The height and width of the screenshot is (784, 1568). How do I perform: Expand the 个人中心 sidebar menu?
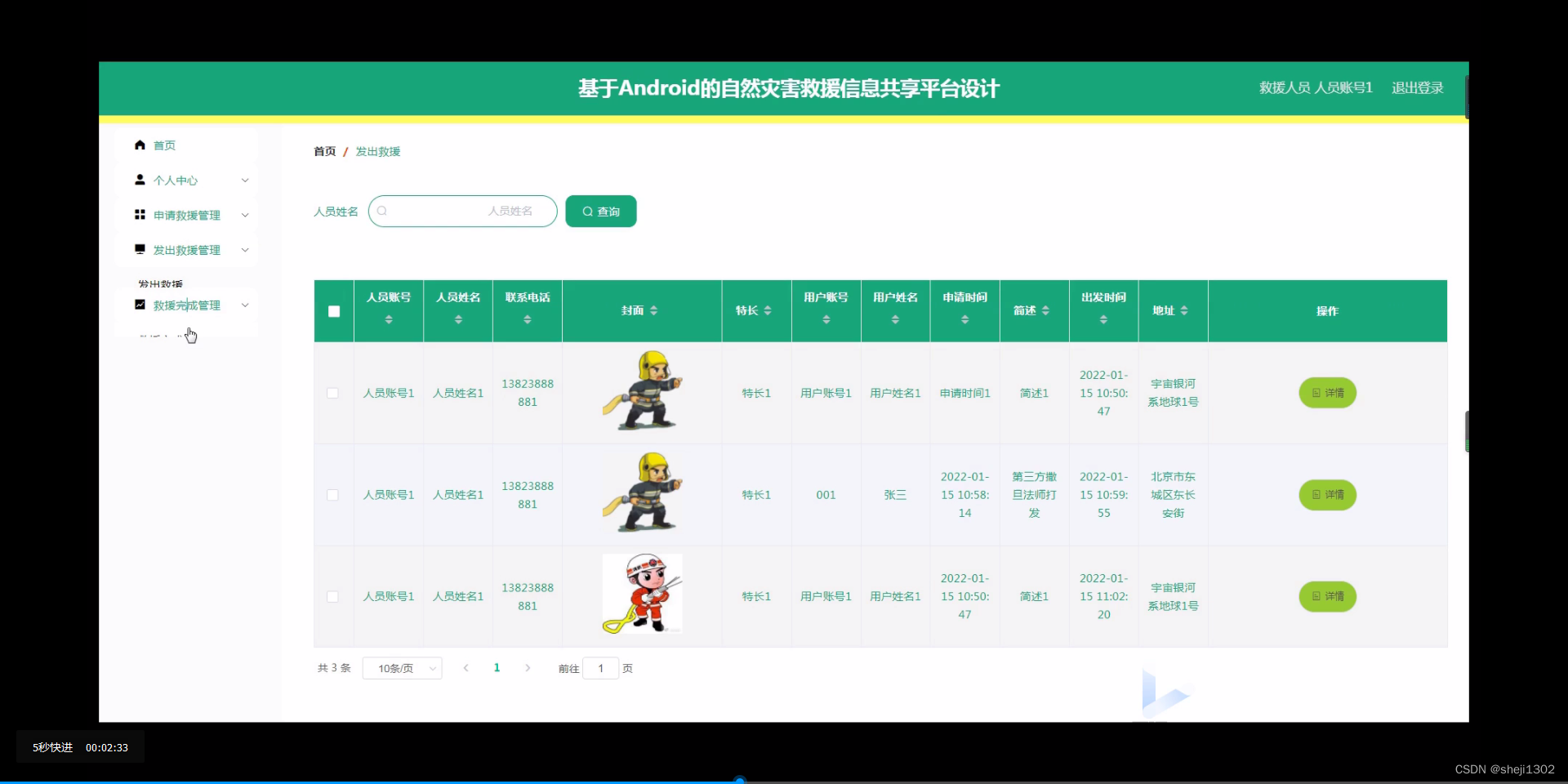click(244, 180)
